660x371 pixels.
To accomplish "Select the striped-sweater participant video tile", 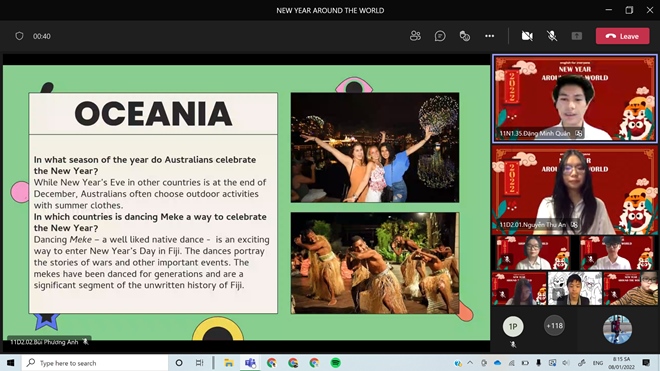I will point(630,288).
